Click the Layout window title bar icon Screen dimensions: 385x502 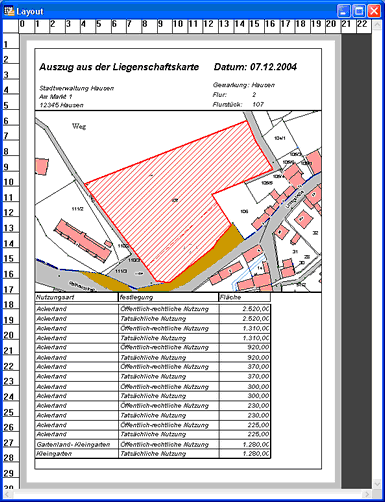[9, 11]
